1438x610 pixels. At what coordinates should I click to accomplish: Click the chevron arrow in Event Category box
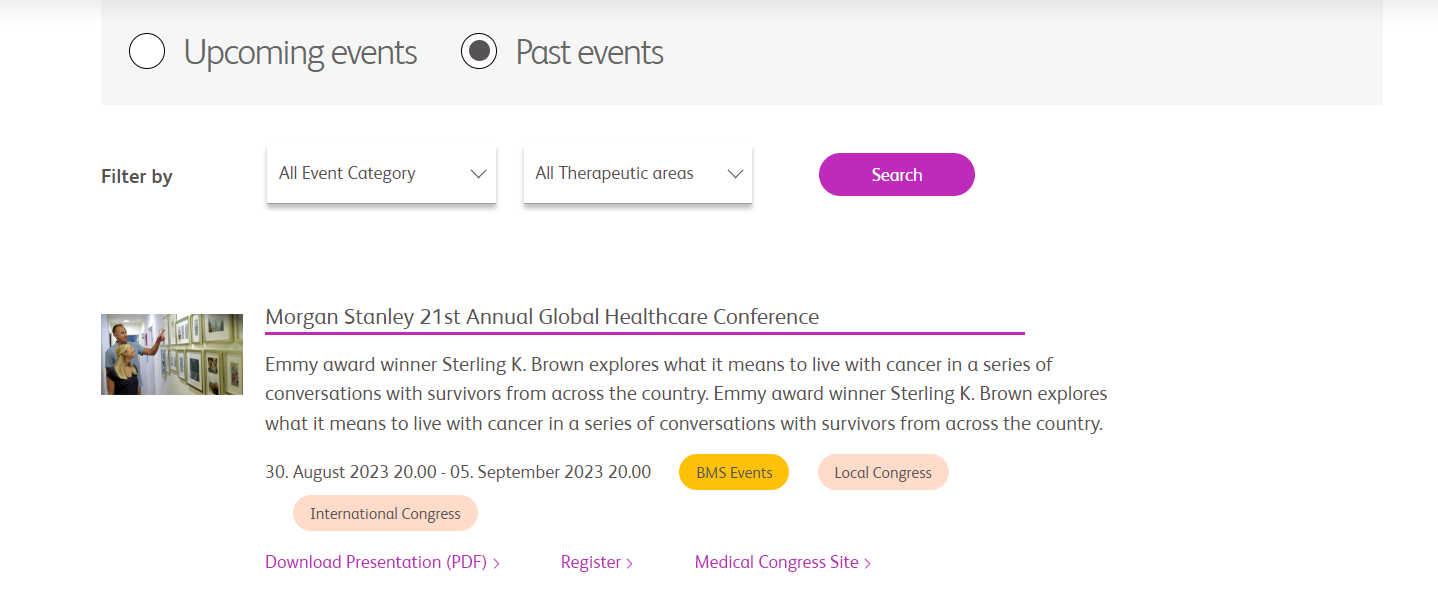click(478, 174)
